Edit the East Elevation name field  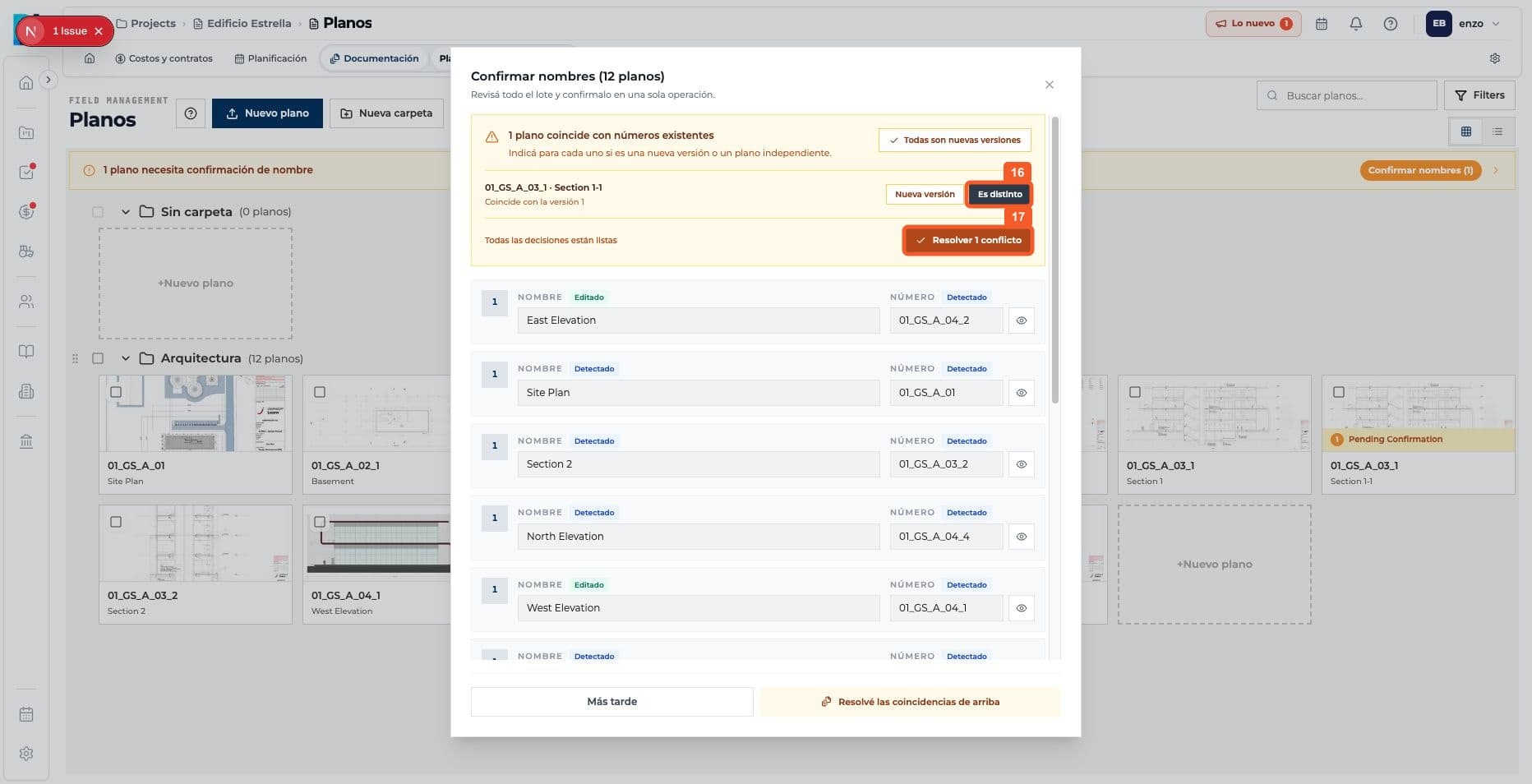(699, 321)
